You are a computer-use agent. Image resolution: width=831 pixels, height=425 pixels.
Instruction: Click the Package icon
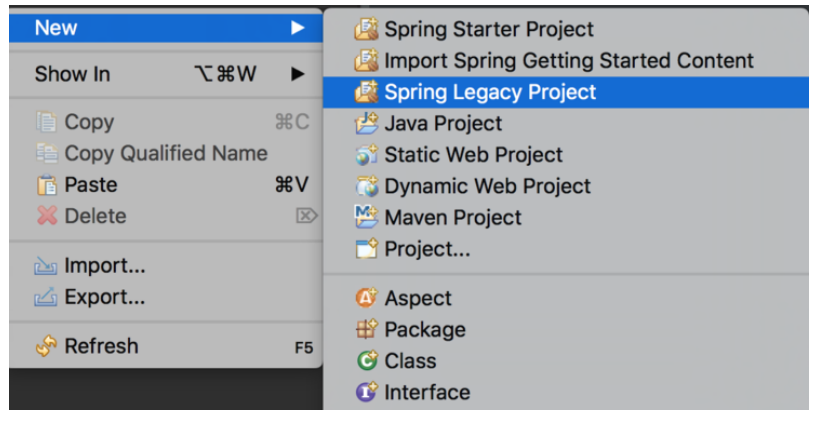pos(367,330)
